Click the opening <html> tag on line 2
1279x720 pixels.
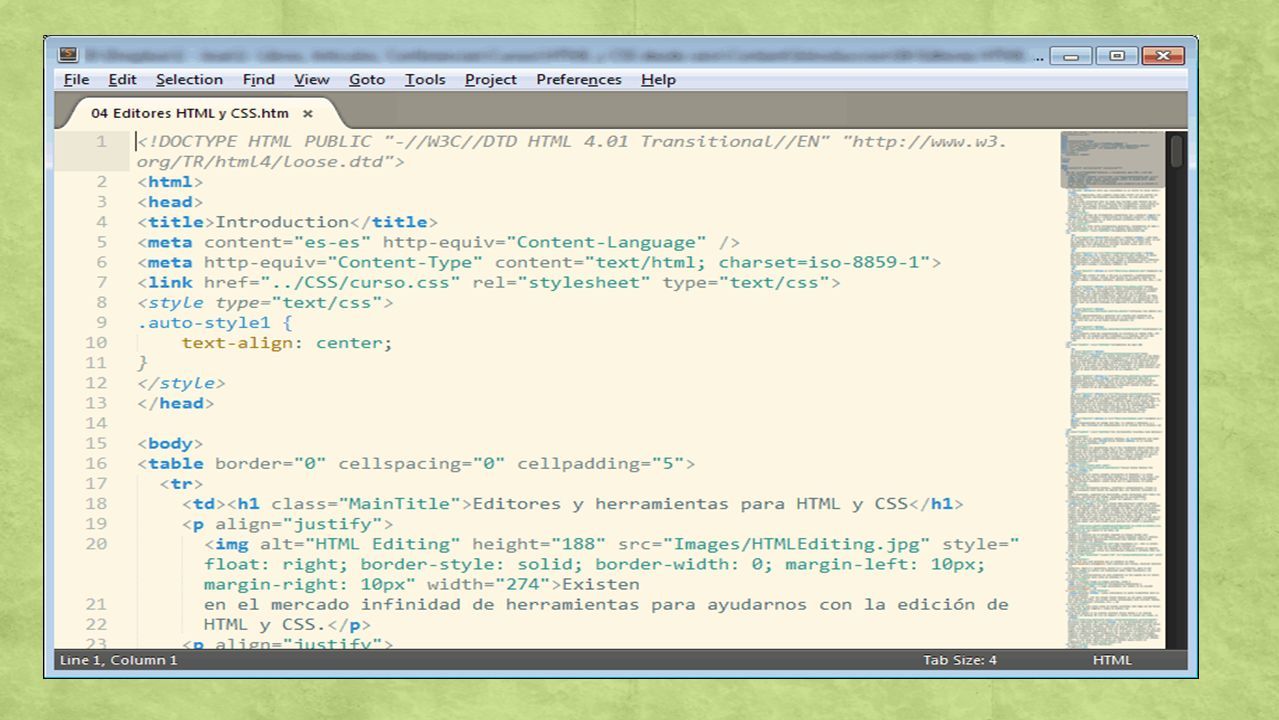[170, 182]
